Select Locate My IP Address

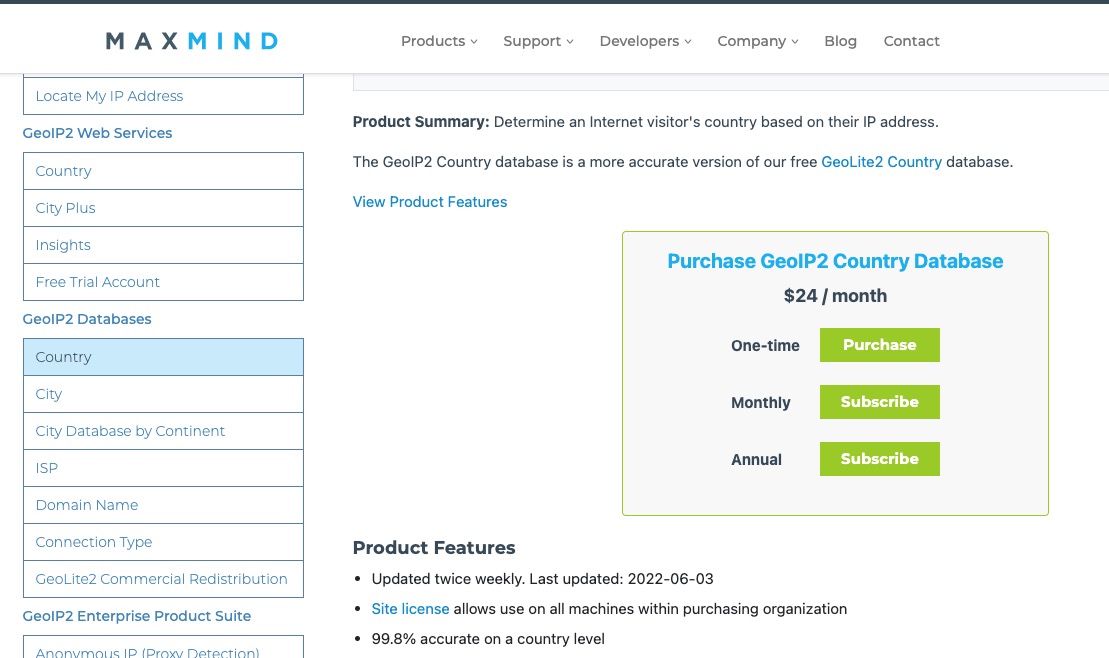tap(109, 96)
